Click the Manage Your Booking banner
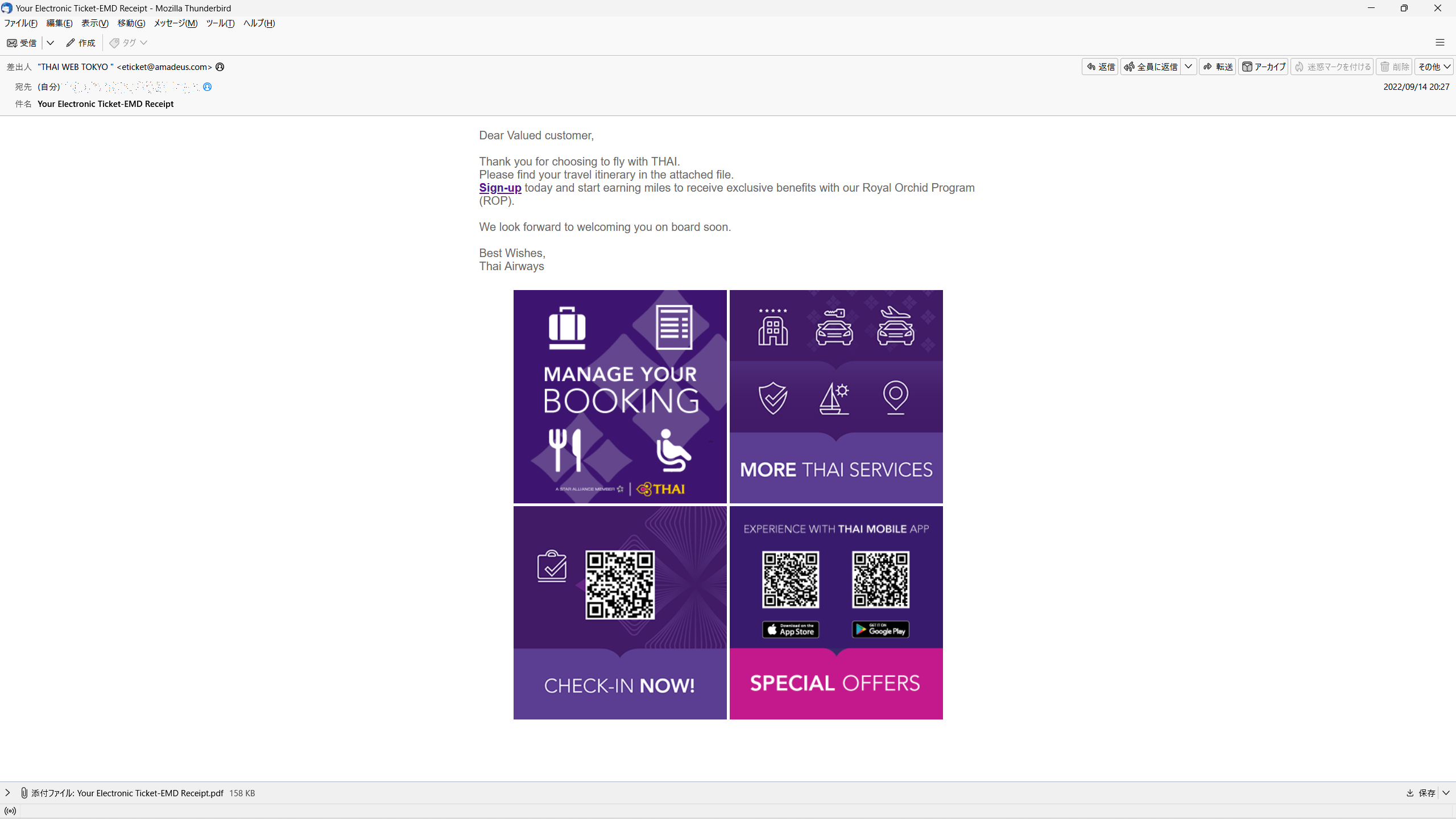Viewport: 1456px width, 819px height. pyautogui.click(x=620, y=396)
